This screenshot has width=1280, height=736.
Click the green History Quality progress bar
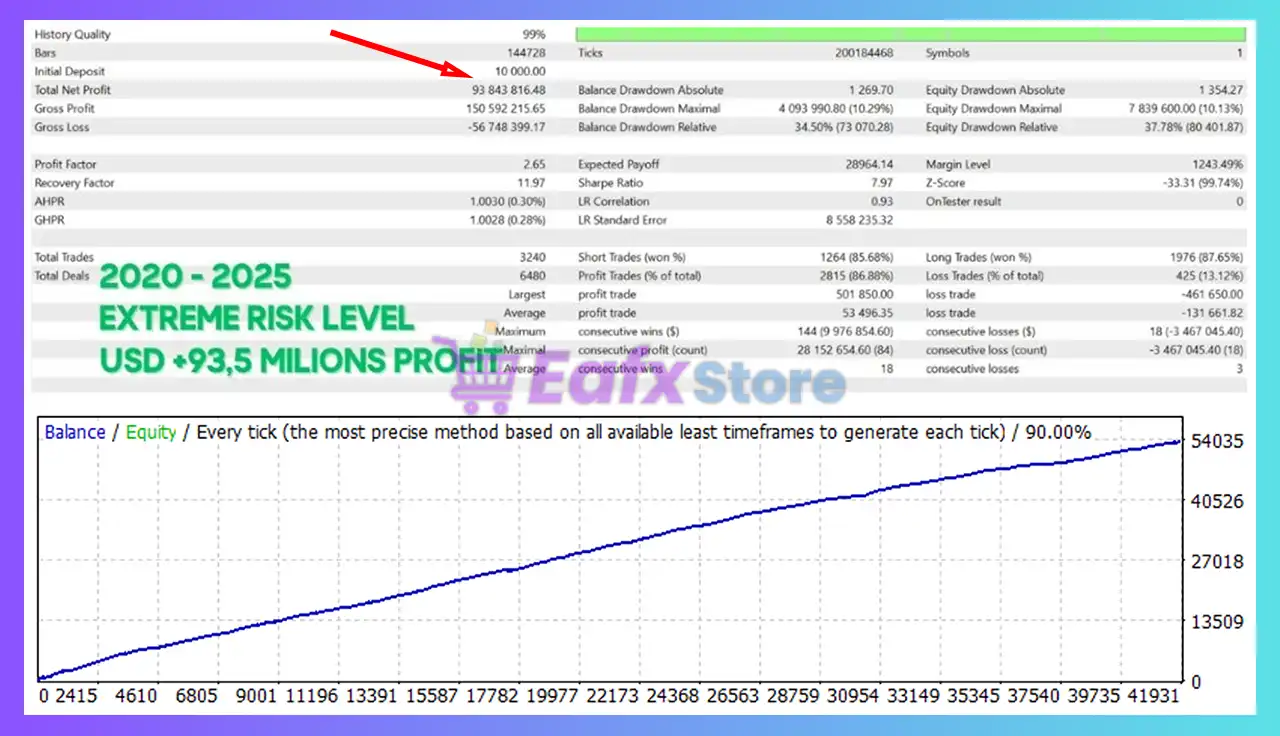[x=910, y=34]
